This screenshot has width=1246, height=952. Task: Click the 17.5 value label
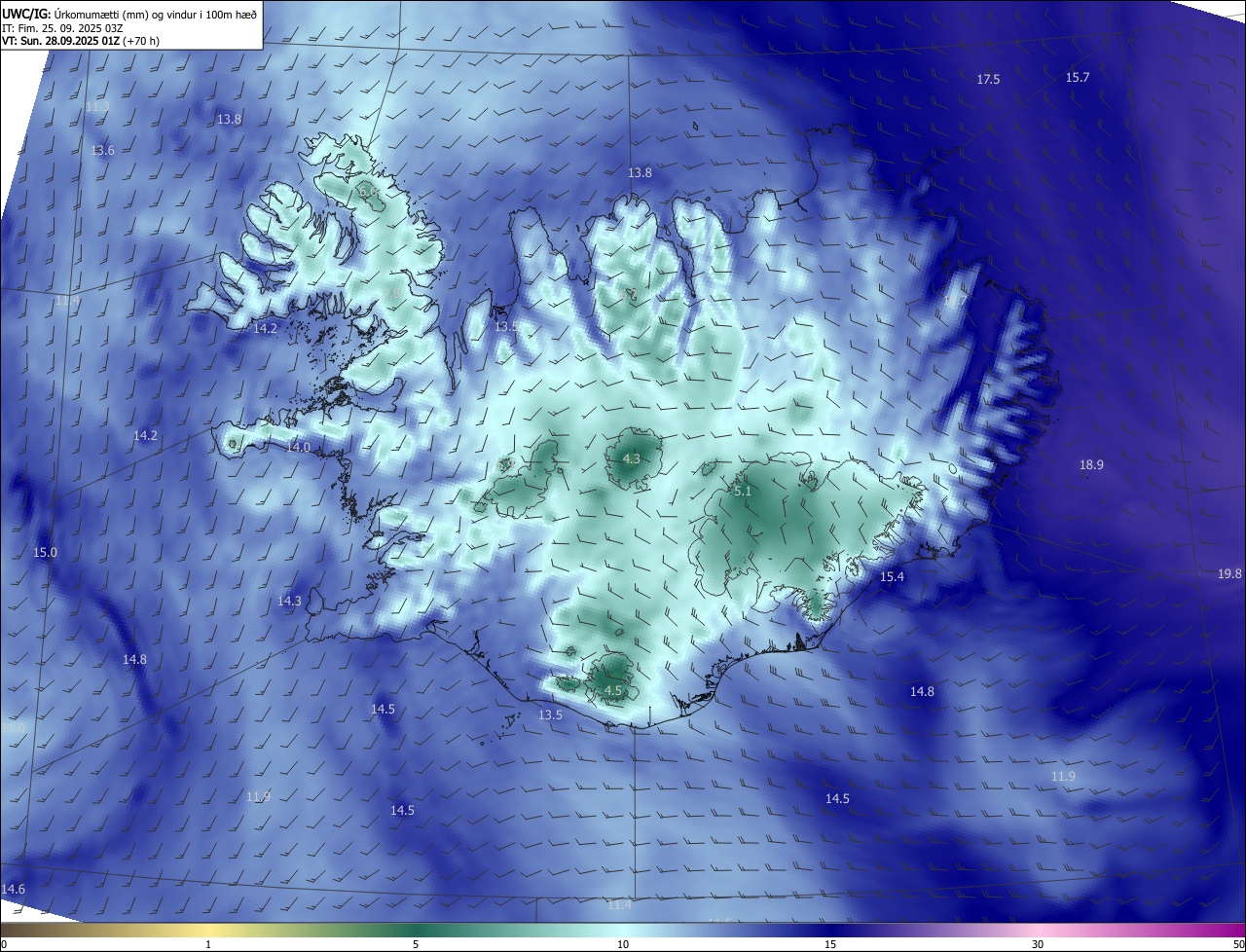pyautogui.click(x=988, y=80)
